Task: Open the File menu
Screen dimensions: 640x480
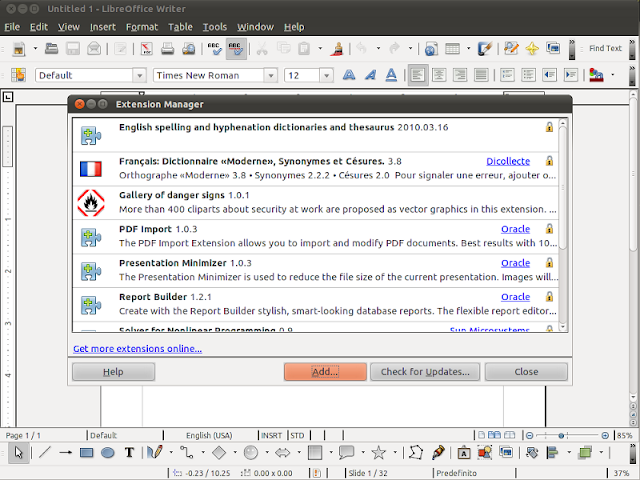Action: 12,27
